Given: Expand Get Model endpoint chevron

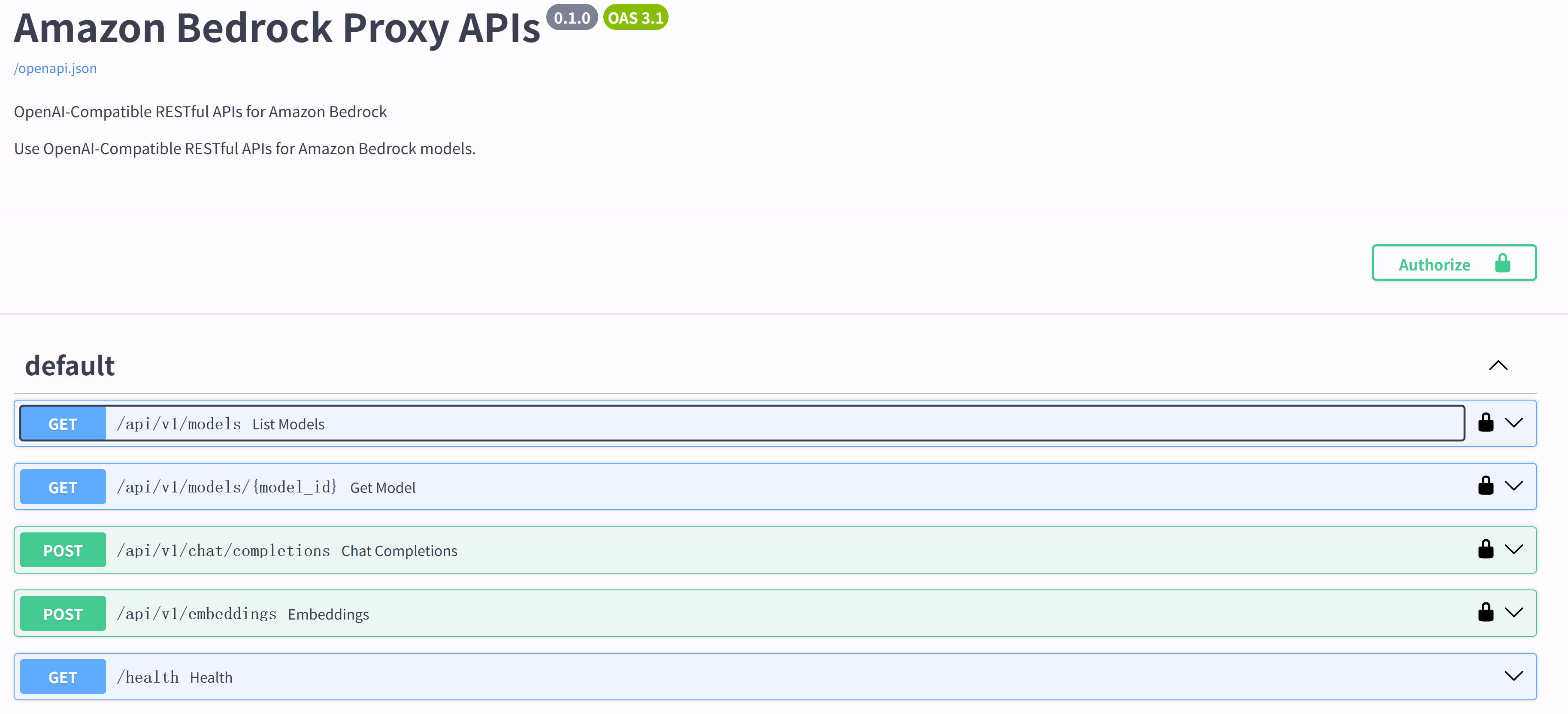Looking at the screenshot, I should click(1514, 486).
